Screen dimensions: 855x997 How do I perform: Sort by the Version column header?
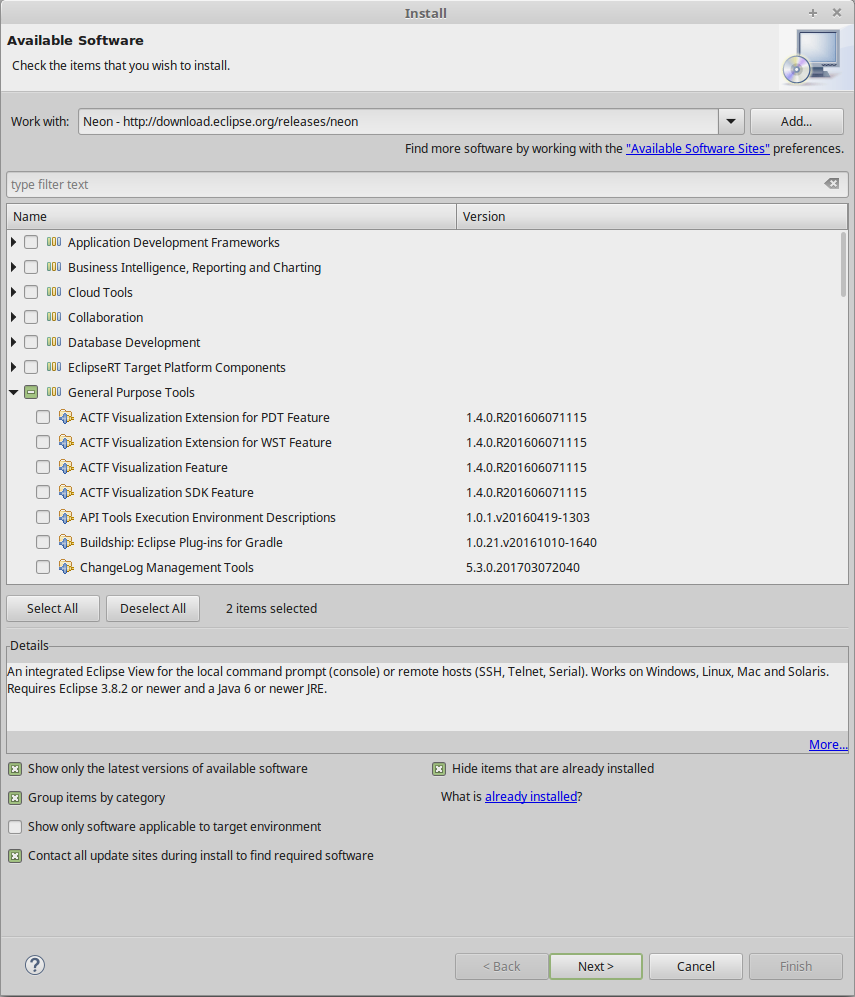652,216
